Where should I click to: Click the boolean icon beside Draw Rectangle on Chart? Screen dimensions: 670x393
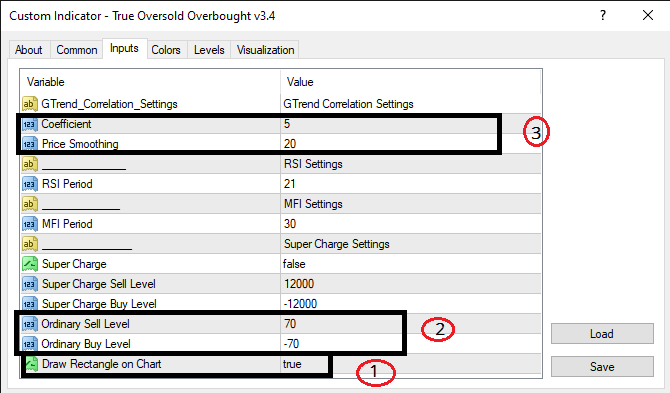coord(31,364)
